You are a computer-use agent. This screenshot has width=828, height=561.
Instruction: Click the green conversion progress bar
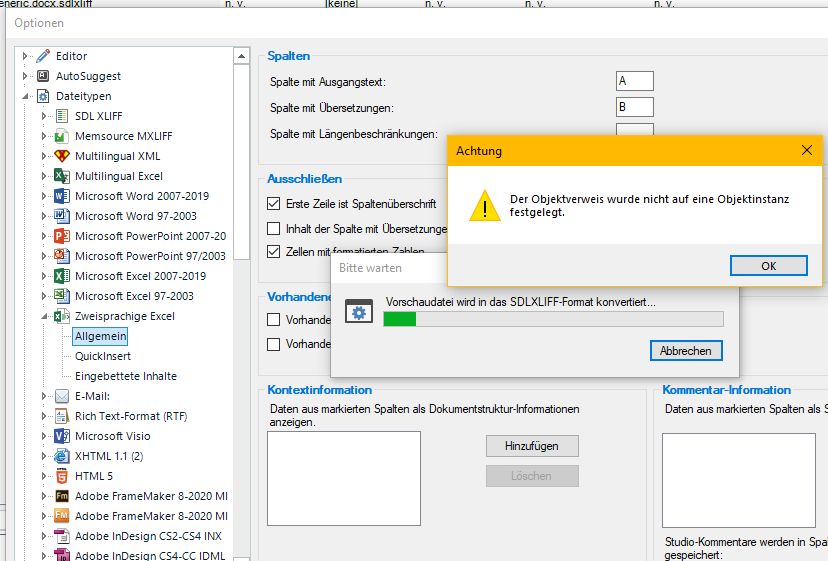click(553, 319)
